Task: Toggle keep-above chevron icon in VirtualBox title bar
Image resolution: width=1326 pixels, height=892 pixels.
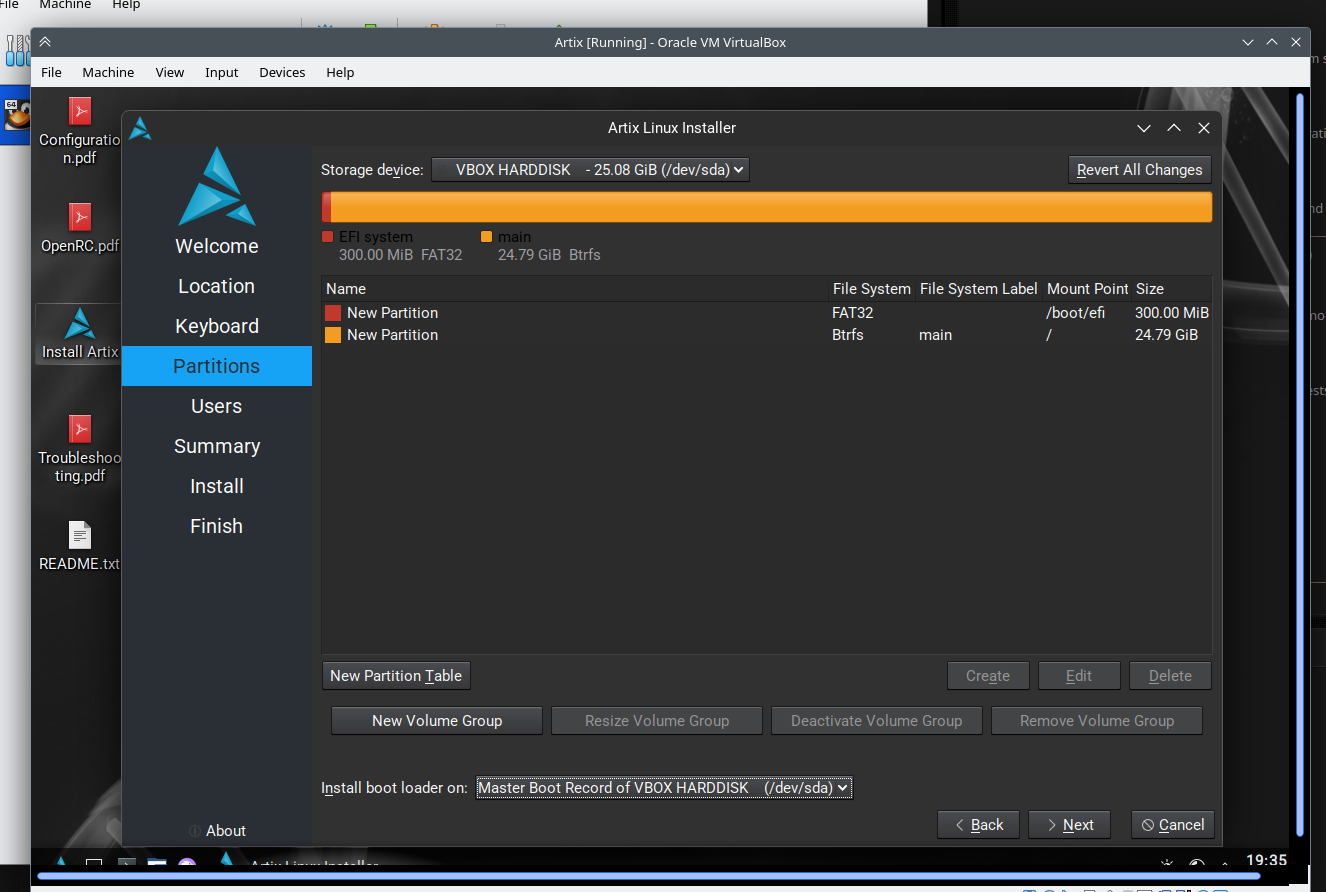Action: [45, 42]
